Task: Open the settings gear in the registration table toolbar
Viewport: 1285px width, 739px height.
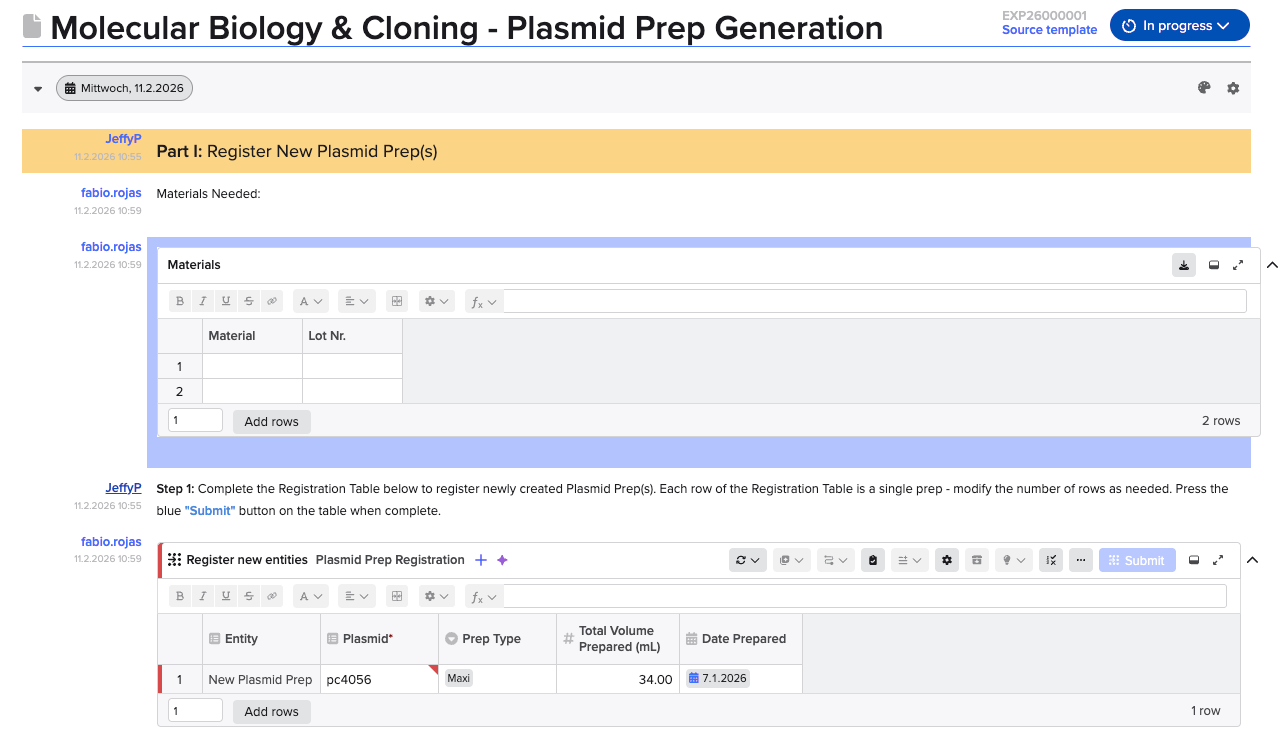Action: coord(947,560)
